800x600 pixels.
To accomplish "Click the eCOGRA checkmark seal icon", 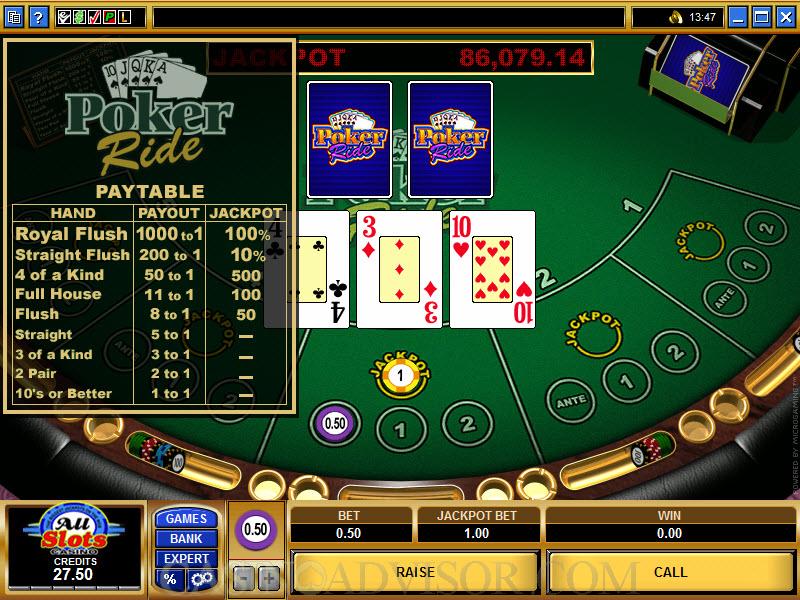I will point(64,17).
